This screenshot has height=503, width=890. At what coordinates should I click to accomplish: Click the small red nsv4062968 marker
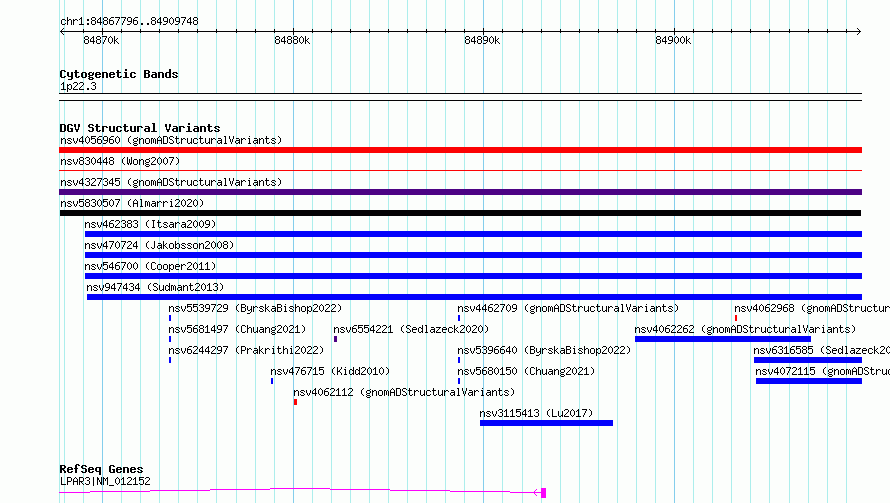click(736, 318)
